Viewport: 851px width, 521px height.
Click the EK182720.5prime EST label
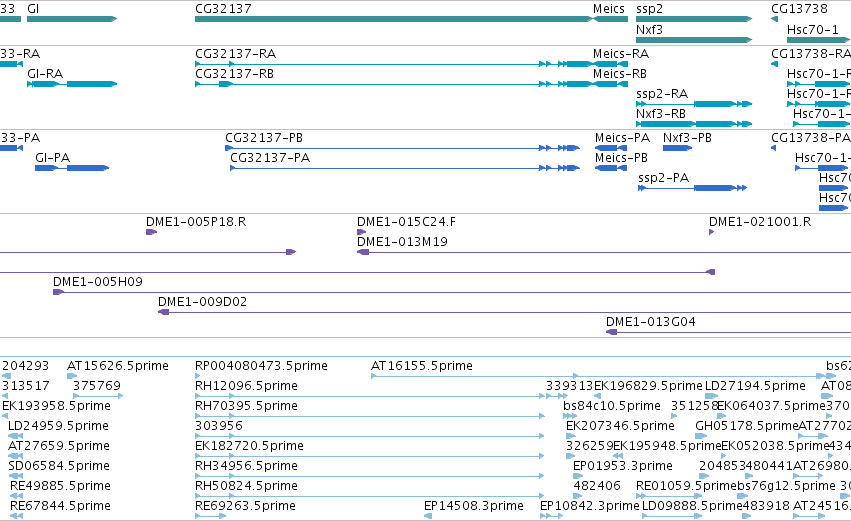tap(249, 446)
